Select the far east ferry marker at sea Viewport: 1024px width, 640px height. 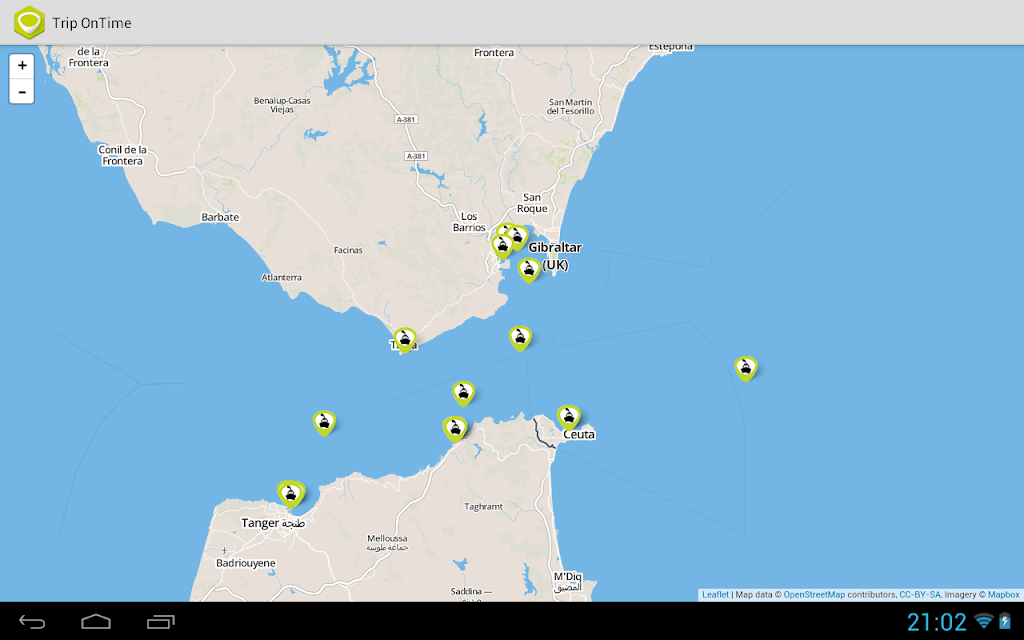coord(746,369)
